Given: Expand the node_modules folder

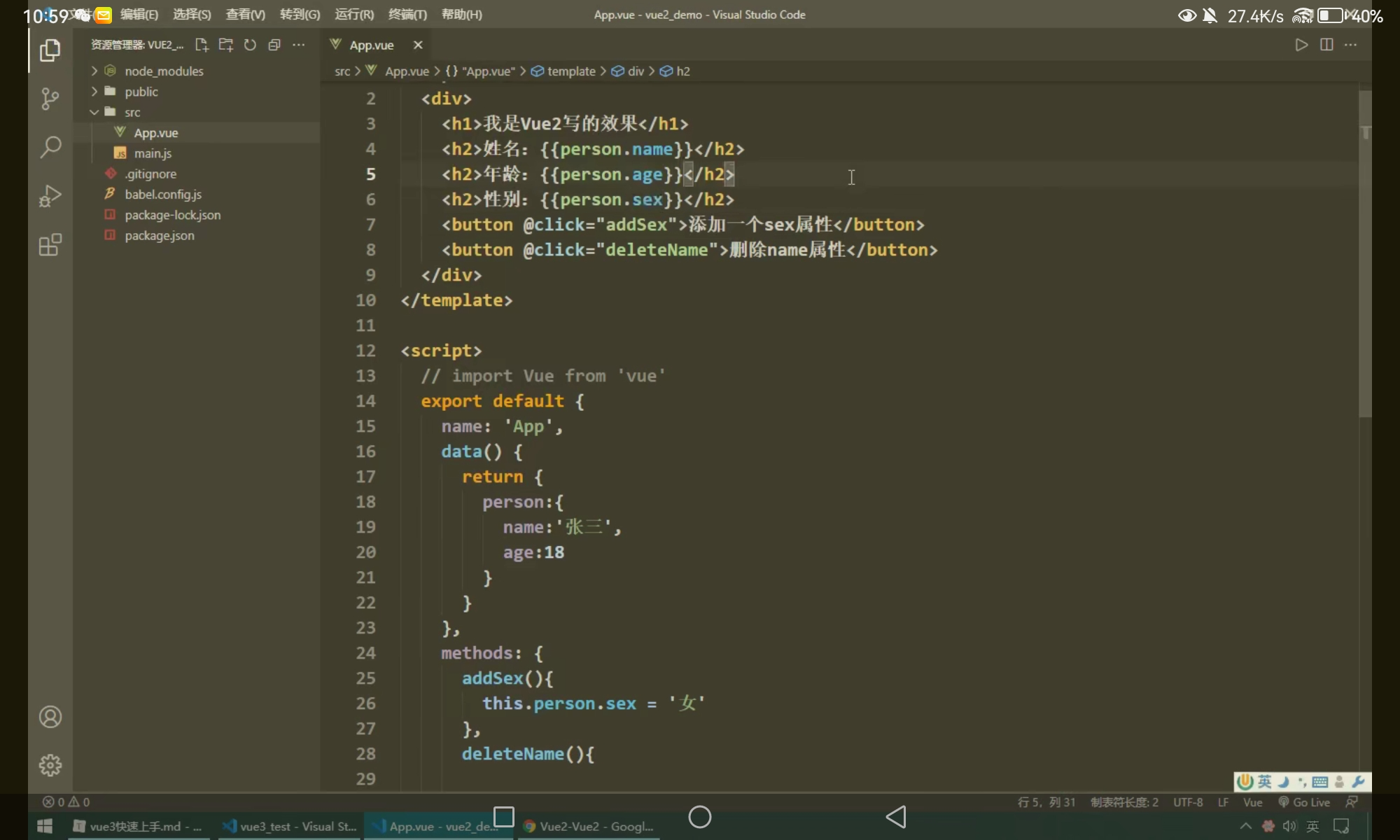Looking at the screenshot, I should click(164, 71).
